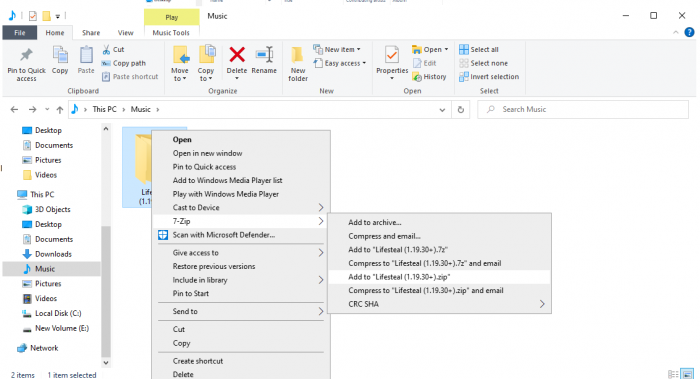Click navigation pane scroll down arrow
This screenshot has height=379, width=700.
tap(106, 363)
